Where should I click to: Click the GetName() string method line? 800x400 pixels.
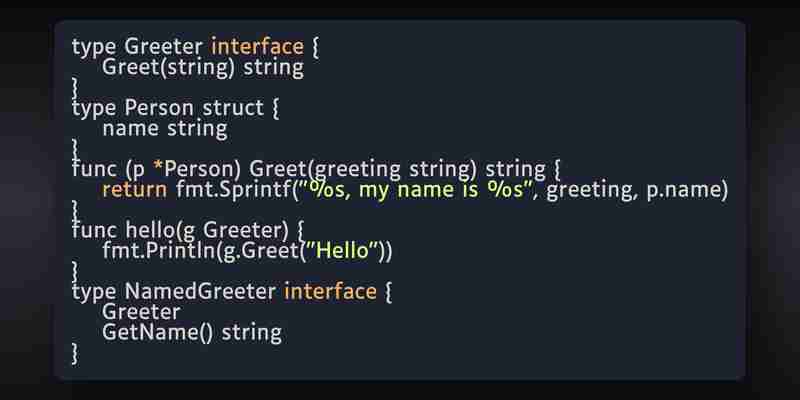(192, 333)
